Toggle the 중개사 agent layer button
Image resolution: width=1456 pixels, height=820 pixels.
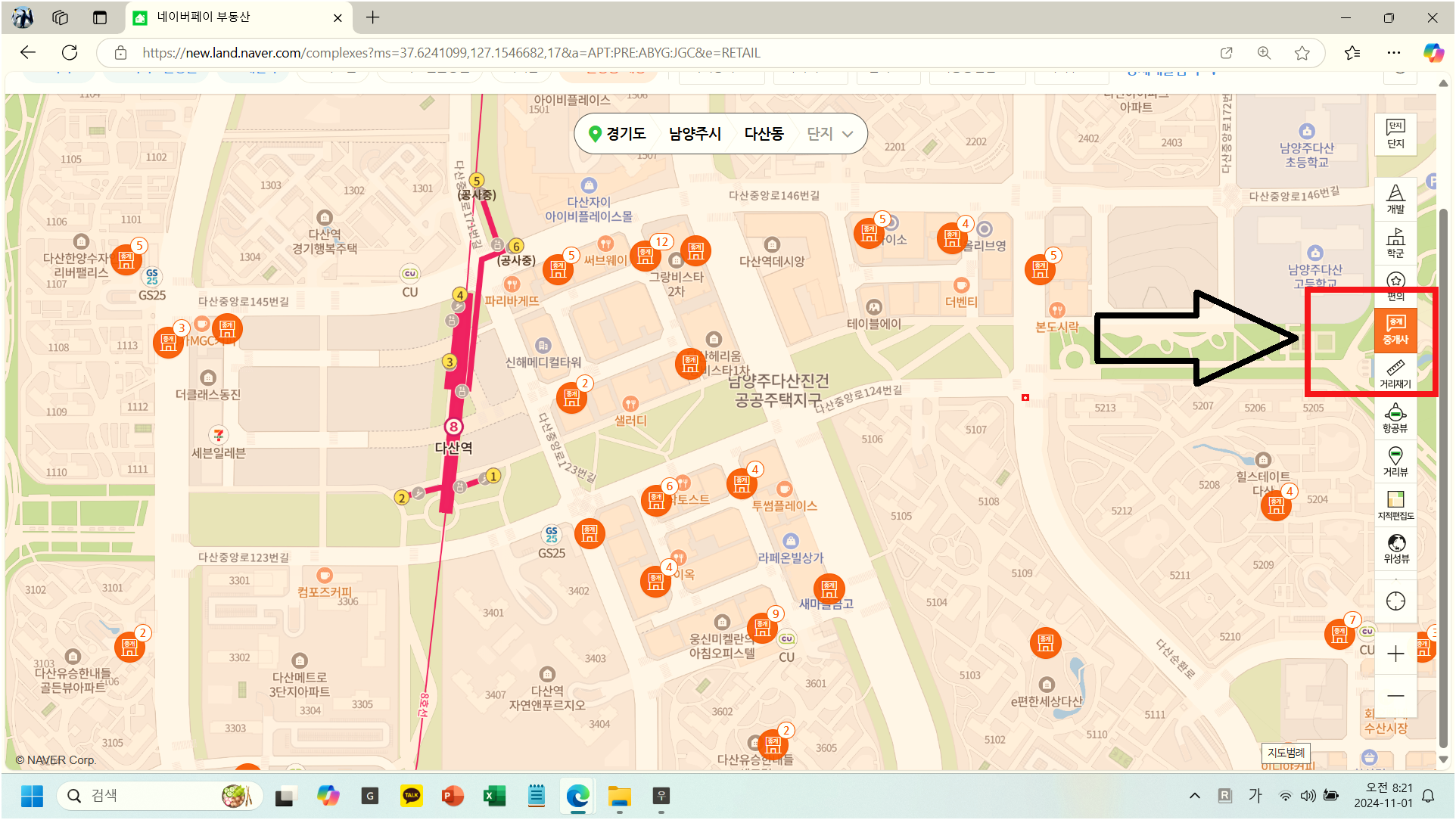[1395, 331]
